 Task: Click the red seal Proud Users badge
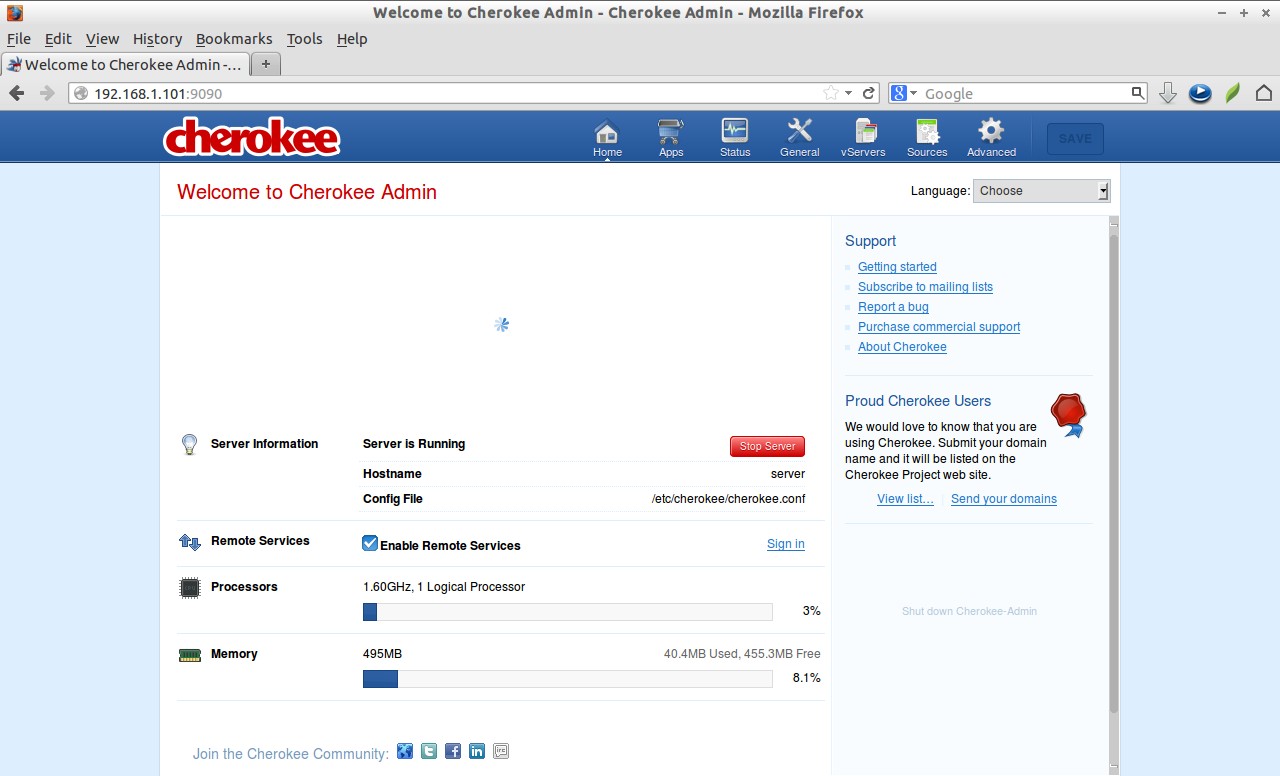coord(1068,414)
